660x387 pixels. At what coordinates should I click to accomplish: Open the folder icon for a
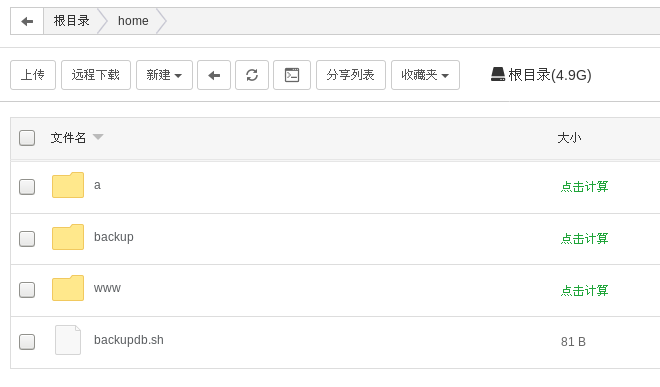tap(68, 185)
